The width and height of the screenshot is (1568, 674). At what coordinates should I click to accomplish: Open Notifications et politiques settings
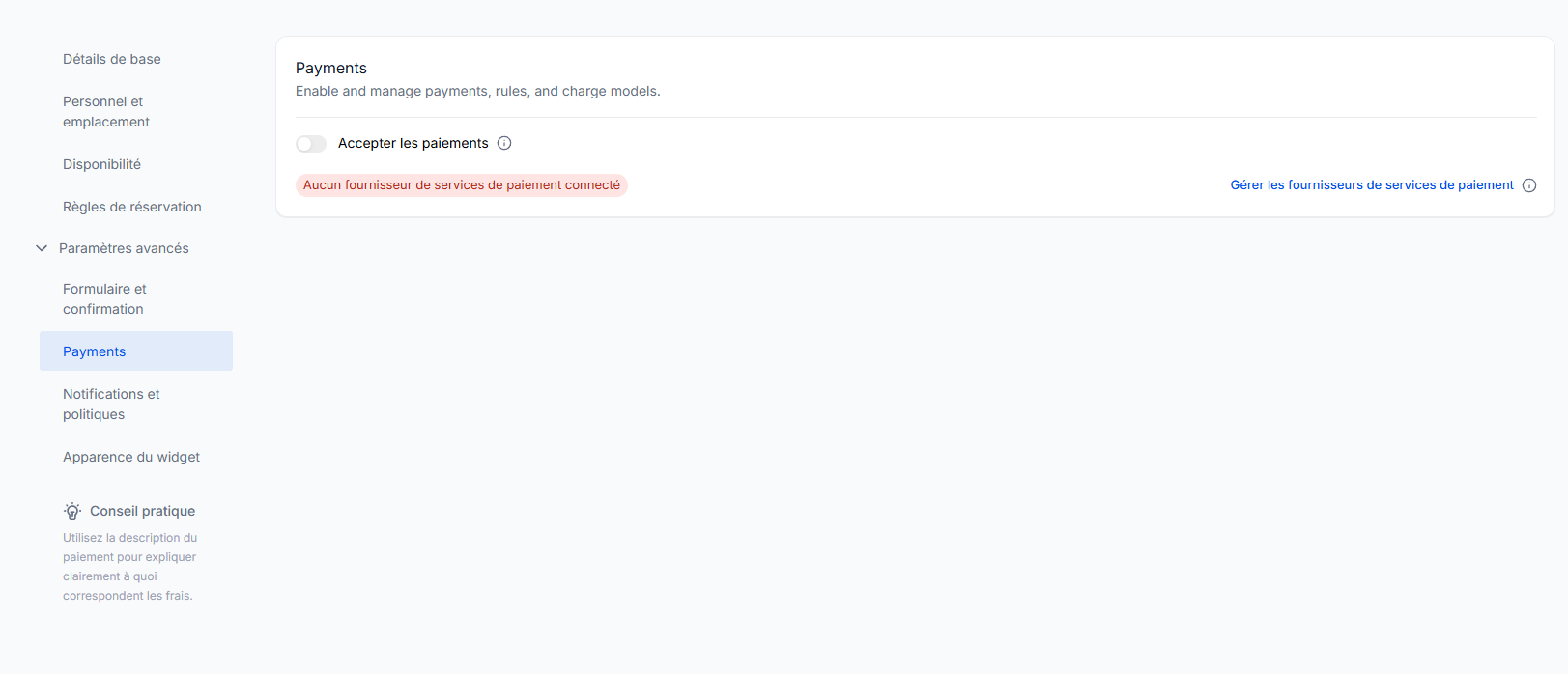click(111, 405)
